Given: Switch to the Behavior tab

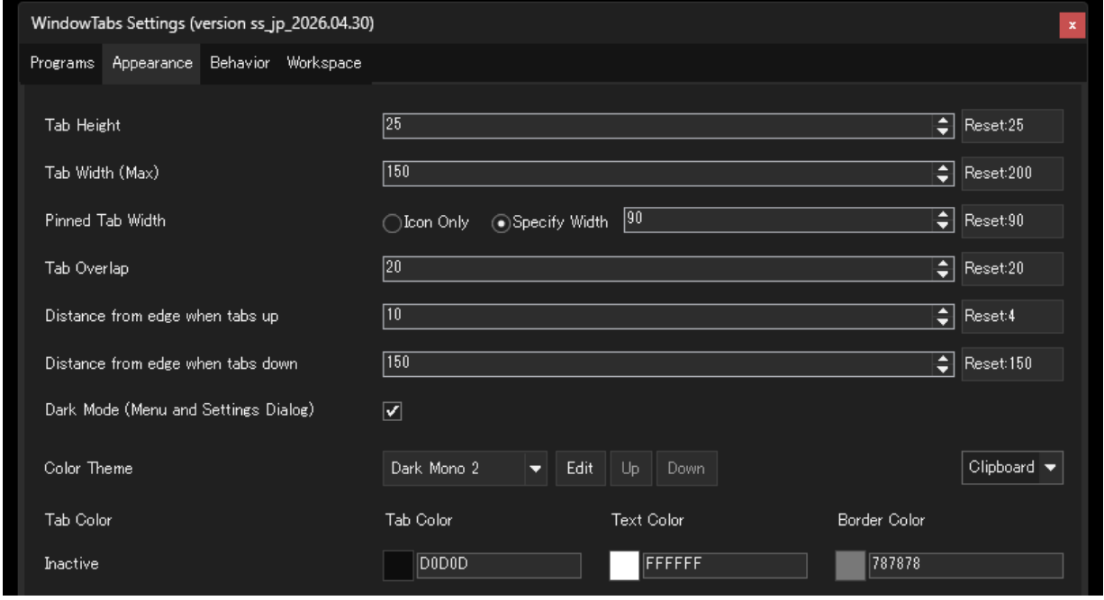Looking at the screenshot, I should [x=239, y=63].
